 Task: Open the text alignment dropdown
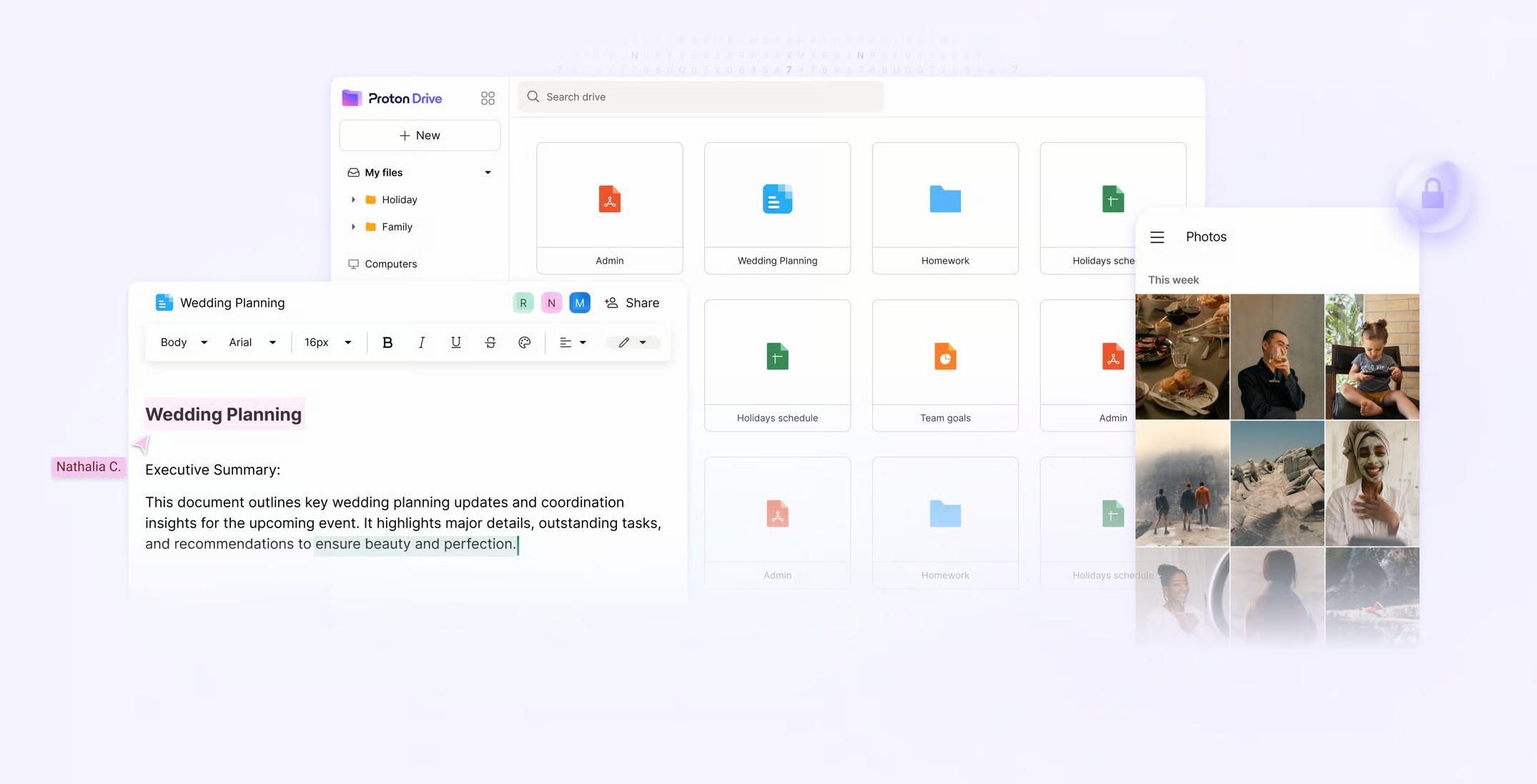tap(573, 342)
